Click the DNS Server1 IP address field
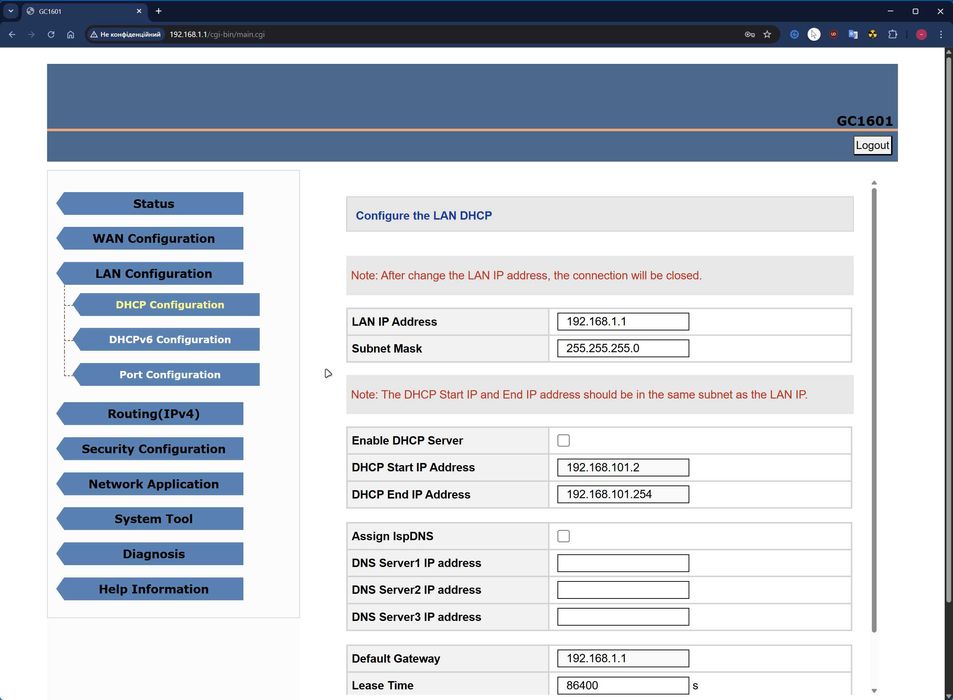 click(x=623, y=563)
